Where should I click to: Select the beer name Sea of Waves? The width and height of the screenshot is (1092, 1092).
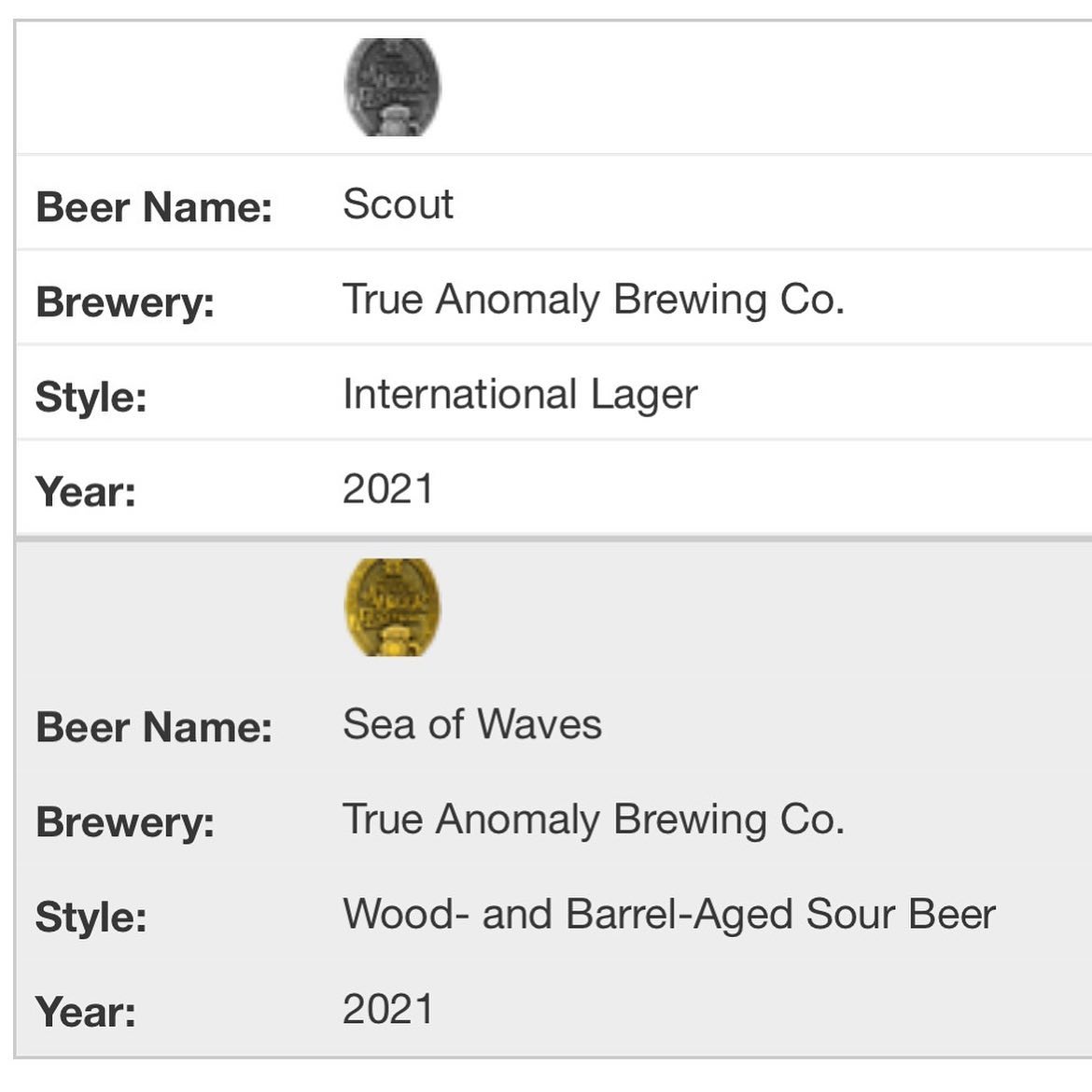pyautogui.click(x=472, y=724)
